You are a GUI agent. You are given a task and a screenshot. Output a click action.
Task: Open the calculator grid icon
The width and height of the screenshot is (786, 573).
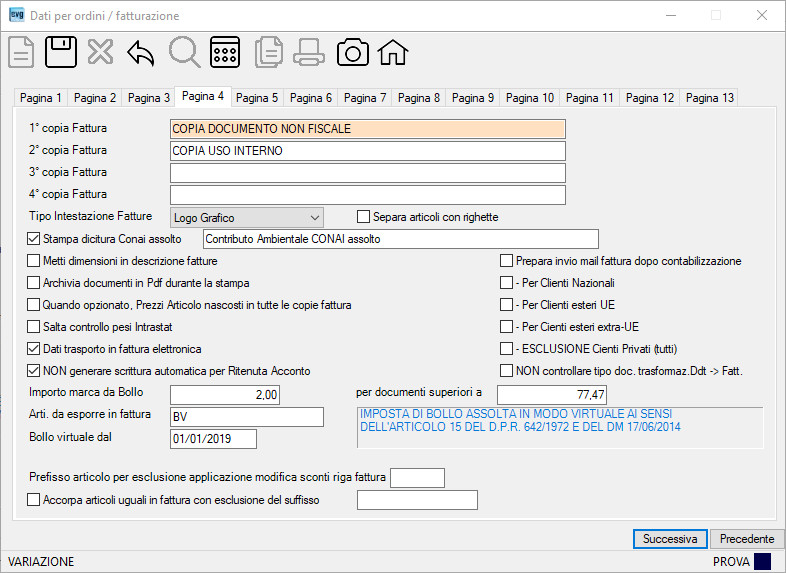click(x=225, y=52)
